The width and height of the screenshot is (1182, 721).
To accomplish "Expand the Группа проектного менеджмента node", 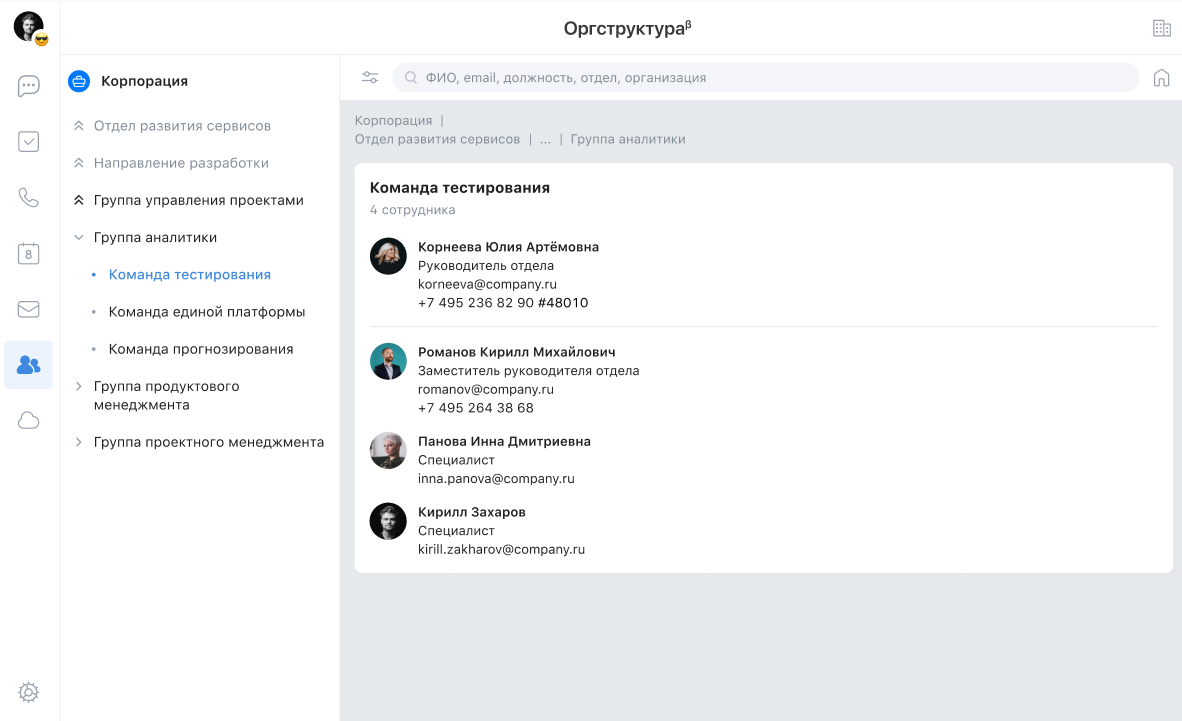I will pyautogui.click(x=78, y=442).
